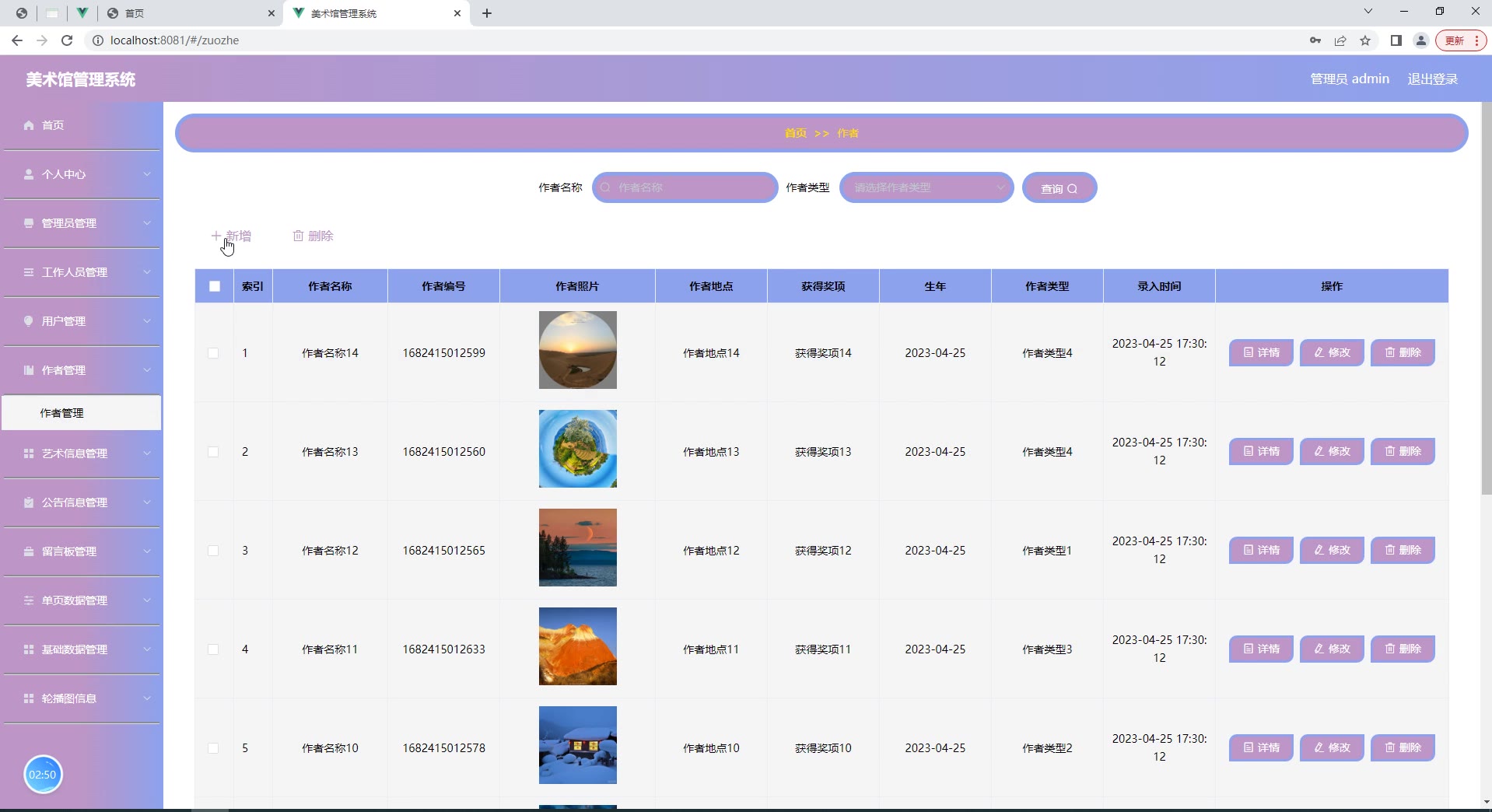
Task: Click the 个人中心 user icon in sidebar
Action: coord(29,174)
